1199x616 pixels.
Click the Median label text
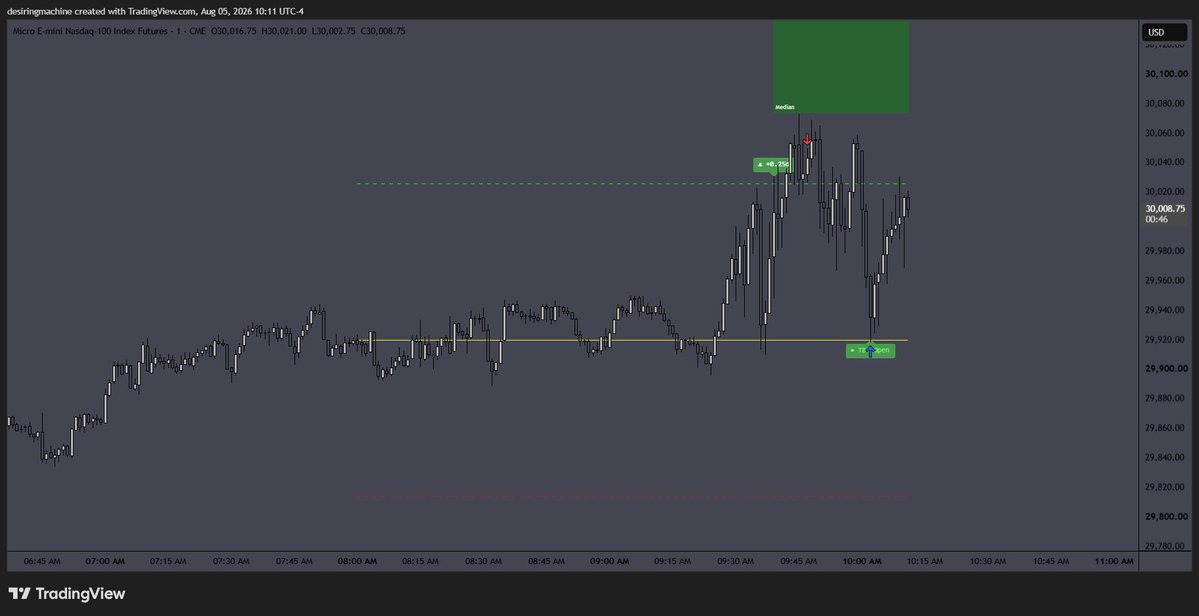[x=785, y=108]
